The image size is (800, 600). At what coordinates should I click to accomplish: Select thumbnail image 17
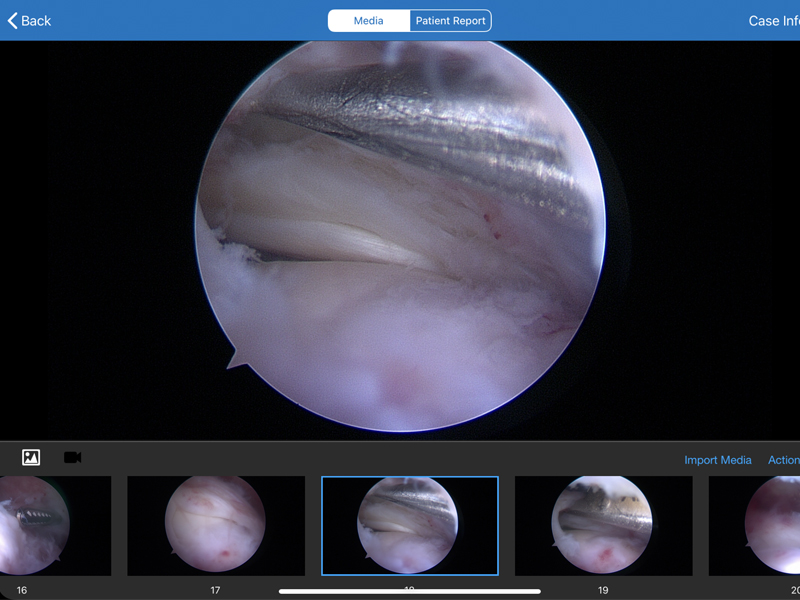point(216,526)
